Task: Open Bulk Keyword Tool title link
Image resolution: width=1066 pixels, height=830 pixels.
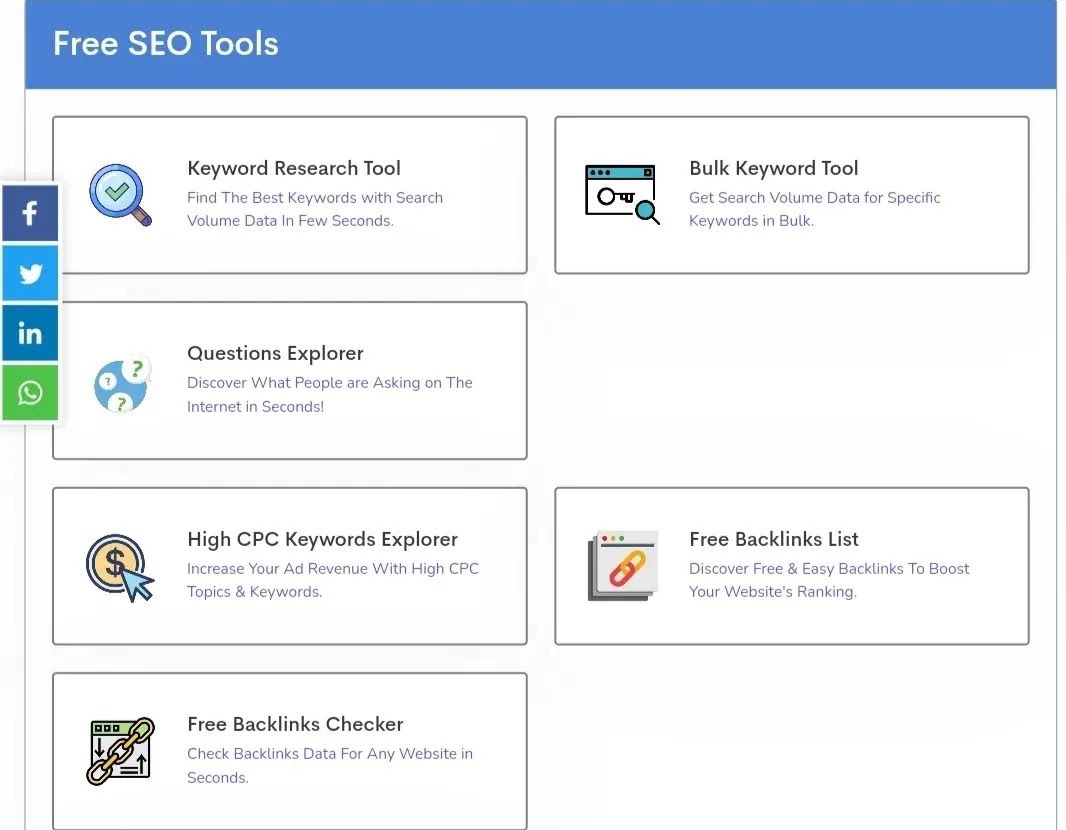Action: (774, 168)
